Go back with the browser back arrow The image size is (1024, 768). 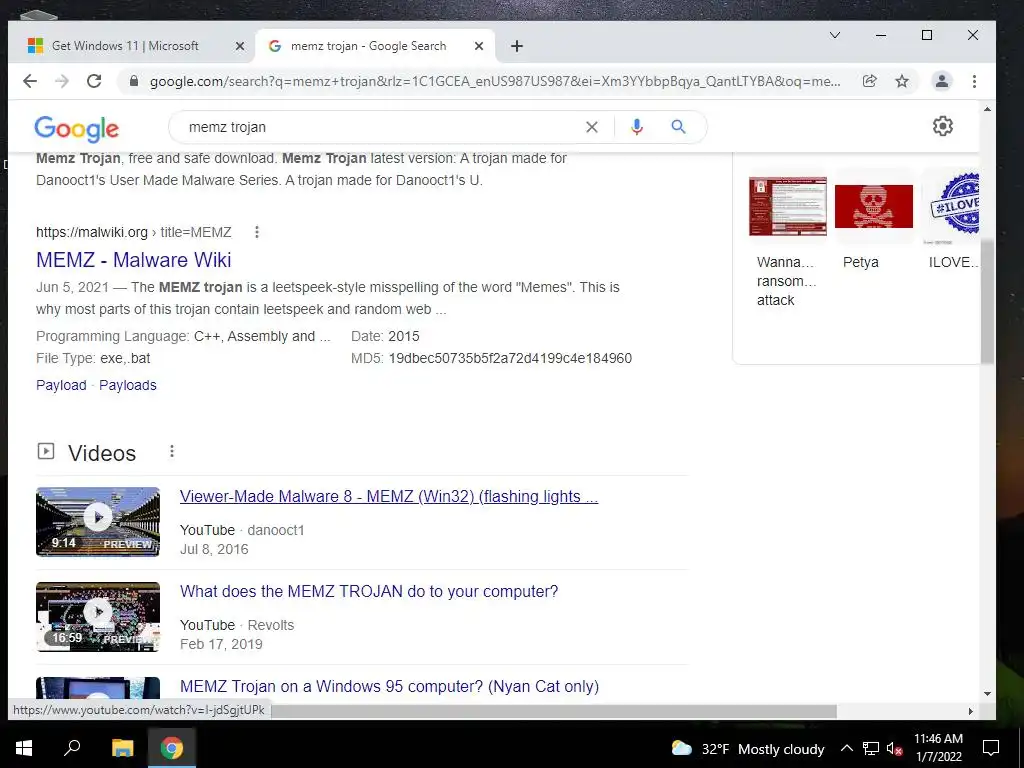click(30, 81)
